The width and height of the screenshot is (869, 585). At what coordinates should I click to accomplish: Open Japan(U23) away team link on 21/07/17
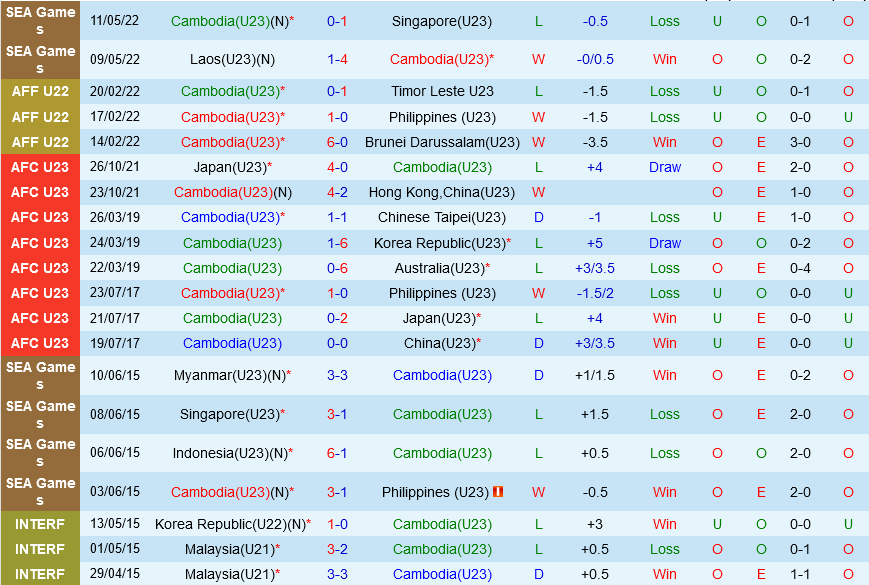(439, 319)
